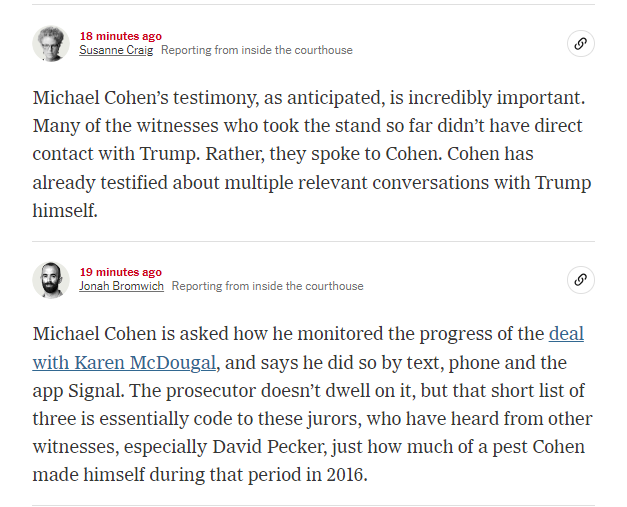The height and width of the screenshot is (507, 627).
Task: Click the phrase 'Many of the witnesses'
Action: (x=126, y=126)
